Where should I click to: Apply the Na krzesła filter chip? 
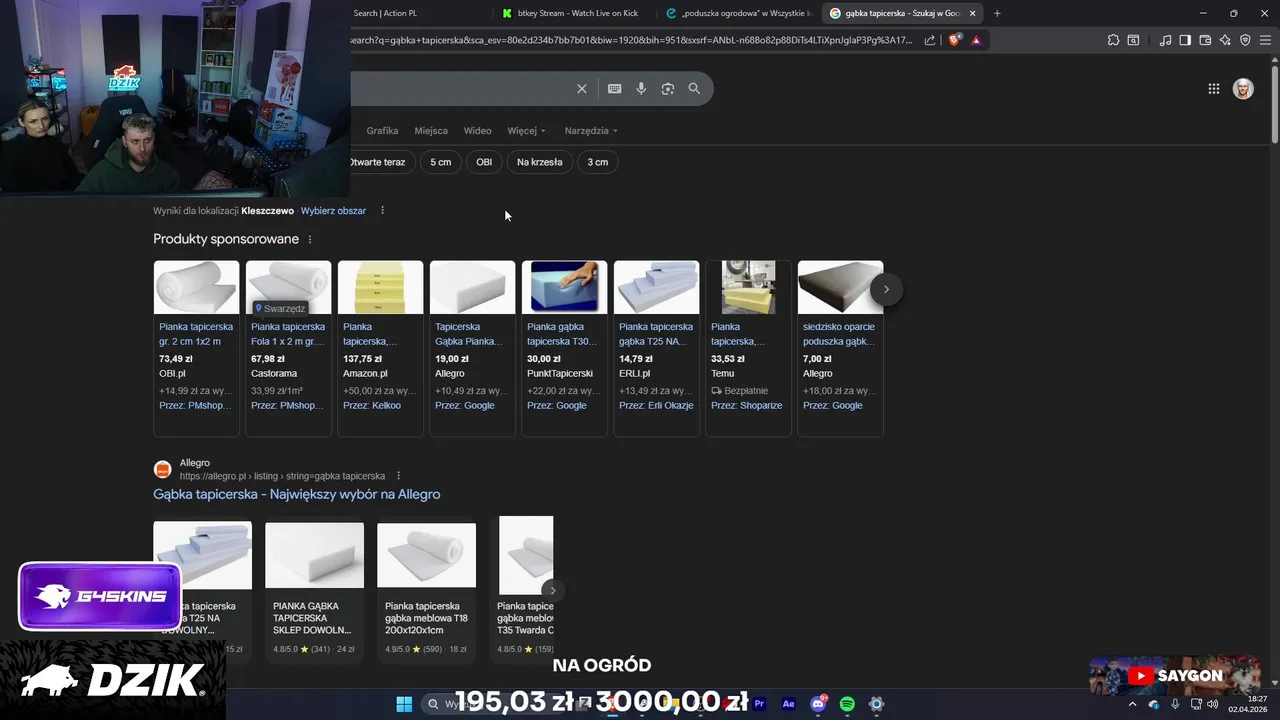540,162
